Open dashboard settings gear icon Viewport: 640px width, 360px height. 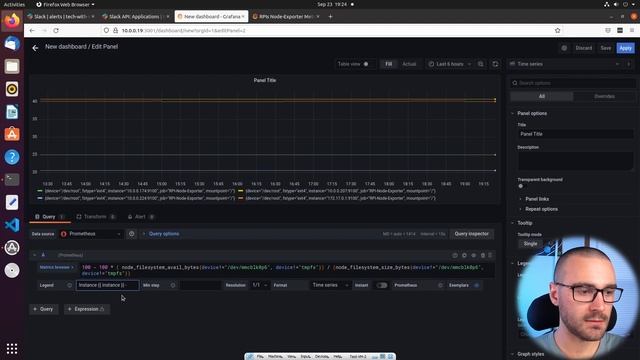click(x=564, y=48)
